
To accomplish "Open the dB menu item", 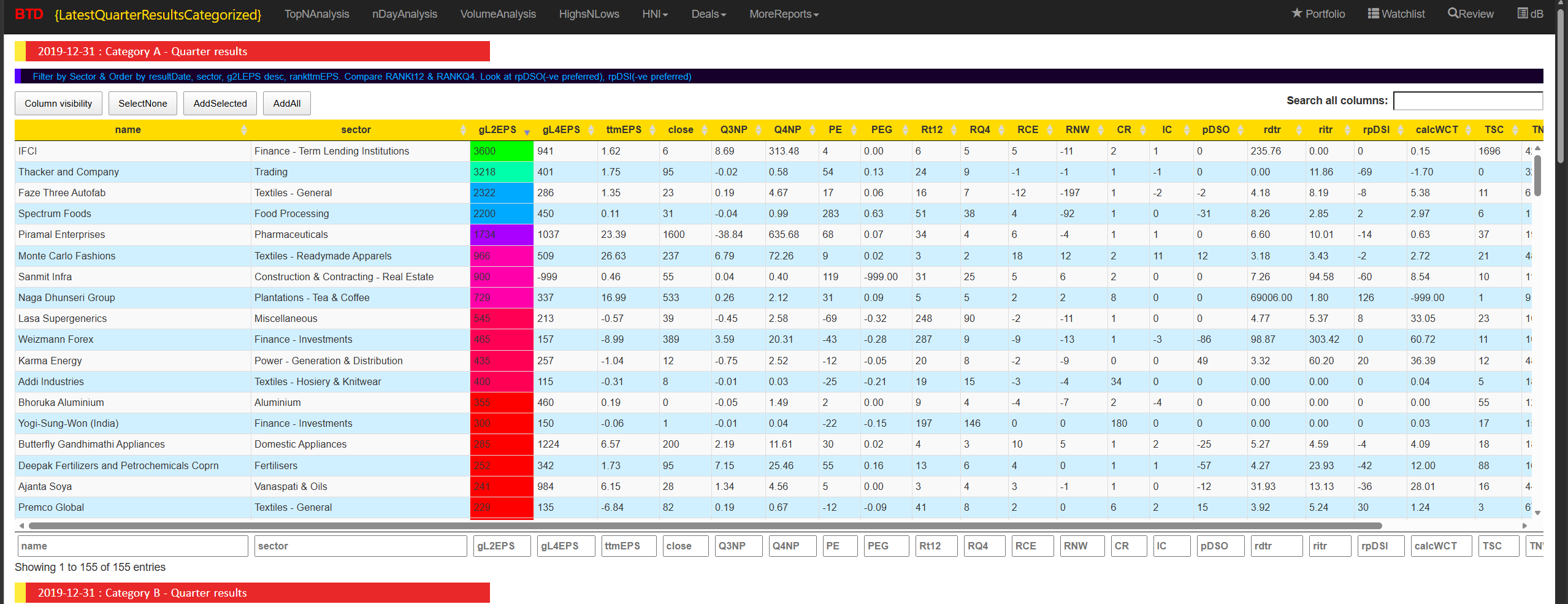I will [x=1530, y=13].
